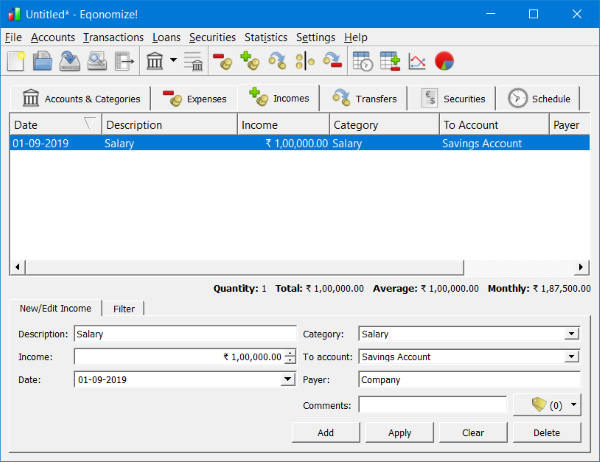
Task: Open the Statistics menu
Action: click(x=265, y=37)
